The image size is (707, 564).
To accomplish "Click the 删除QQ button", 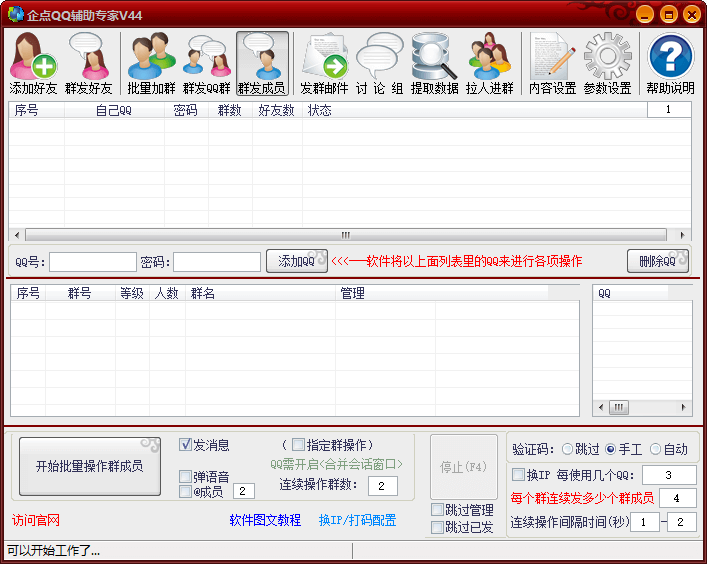I will [x=658, y=261].
